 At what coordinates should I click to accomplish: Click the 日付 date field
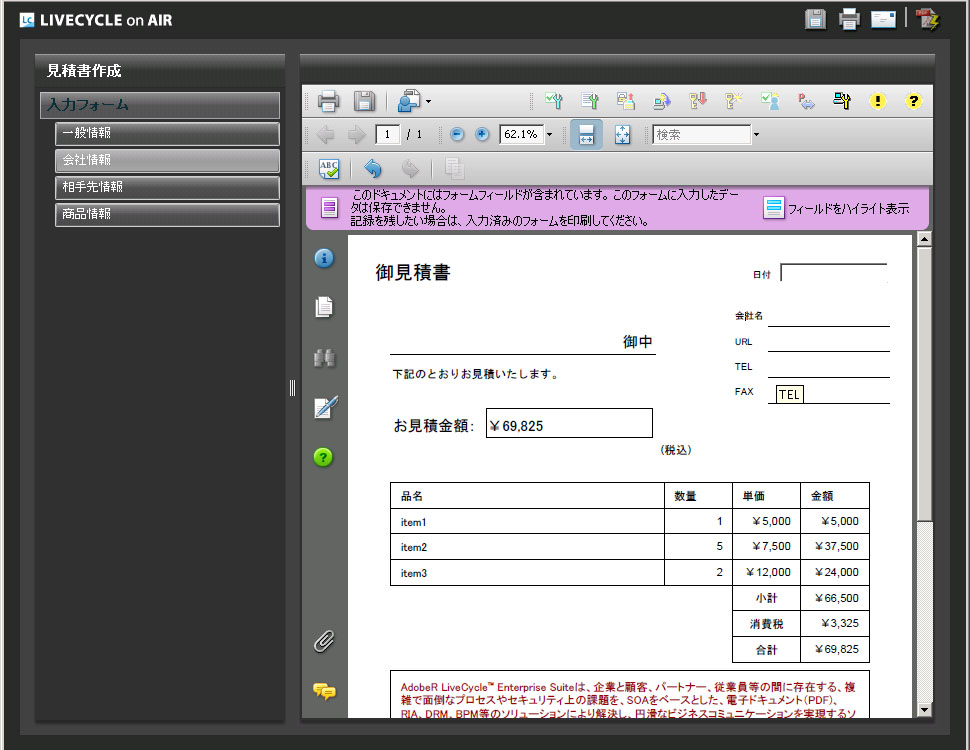coord(834,273)
